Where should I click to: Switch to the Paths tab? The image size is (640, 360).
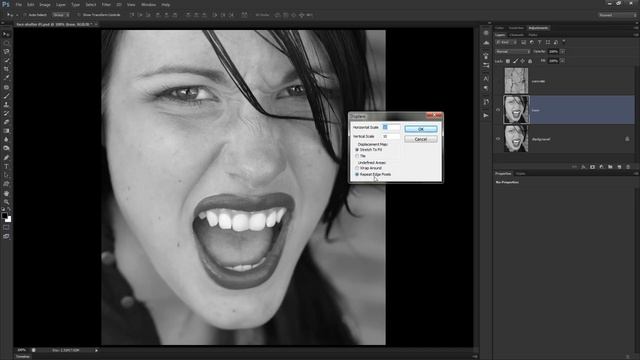point(533,35)
